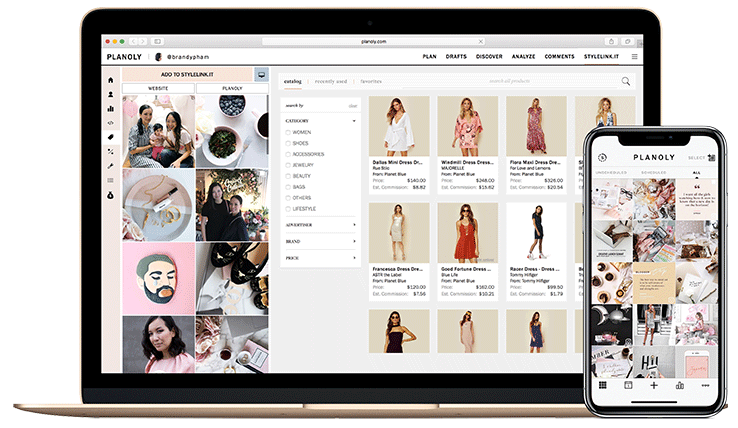Open the hamburger menu in Planoly header
The height and width of the screenshot is (428, 738).
634,57
